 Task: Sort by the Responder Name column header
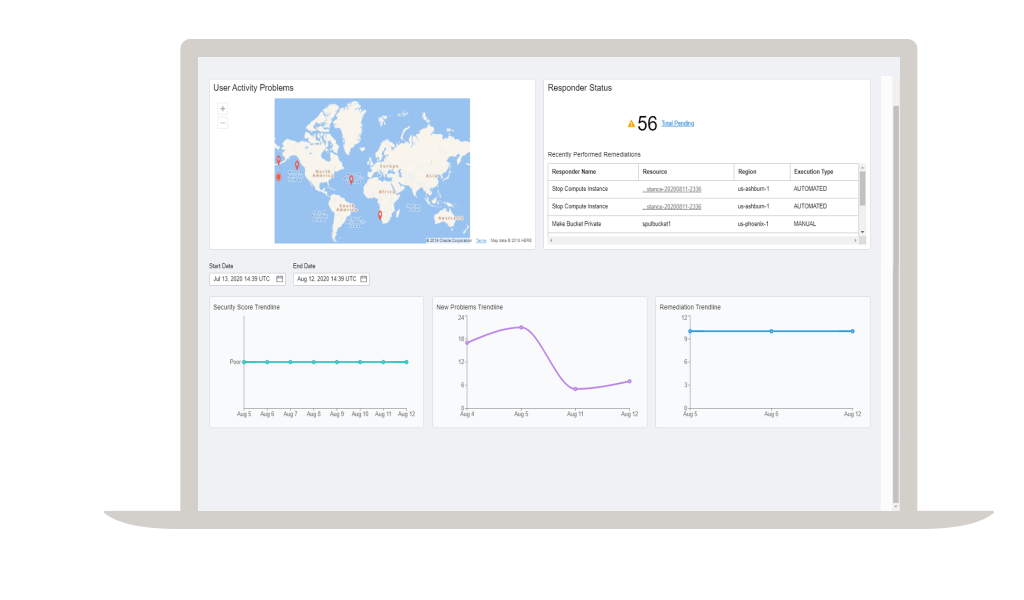click(x=573, y=172)
